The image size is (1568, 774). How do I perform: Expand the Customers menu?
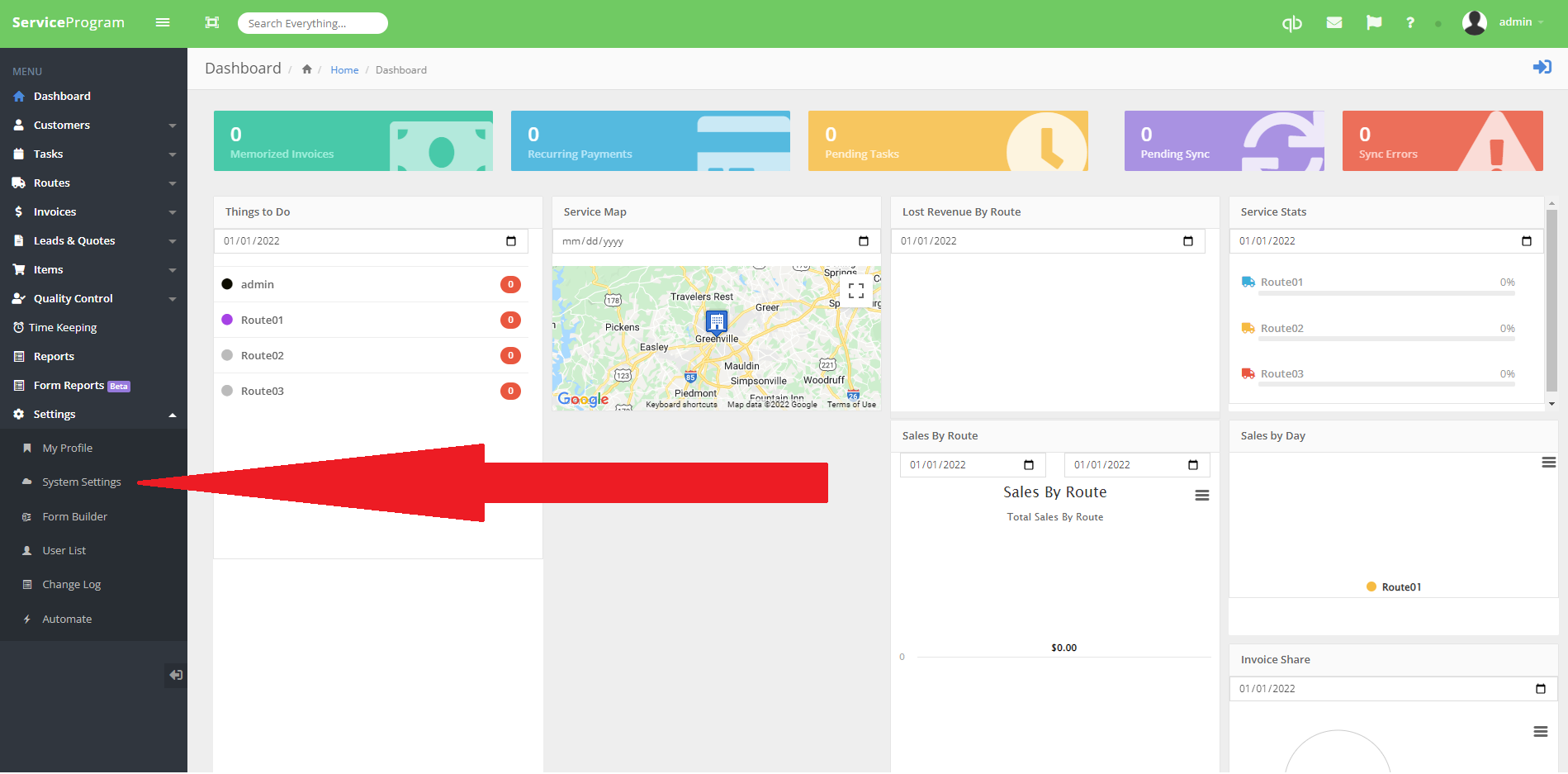pos(93,126)
